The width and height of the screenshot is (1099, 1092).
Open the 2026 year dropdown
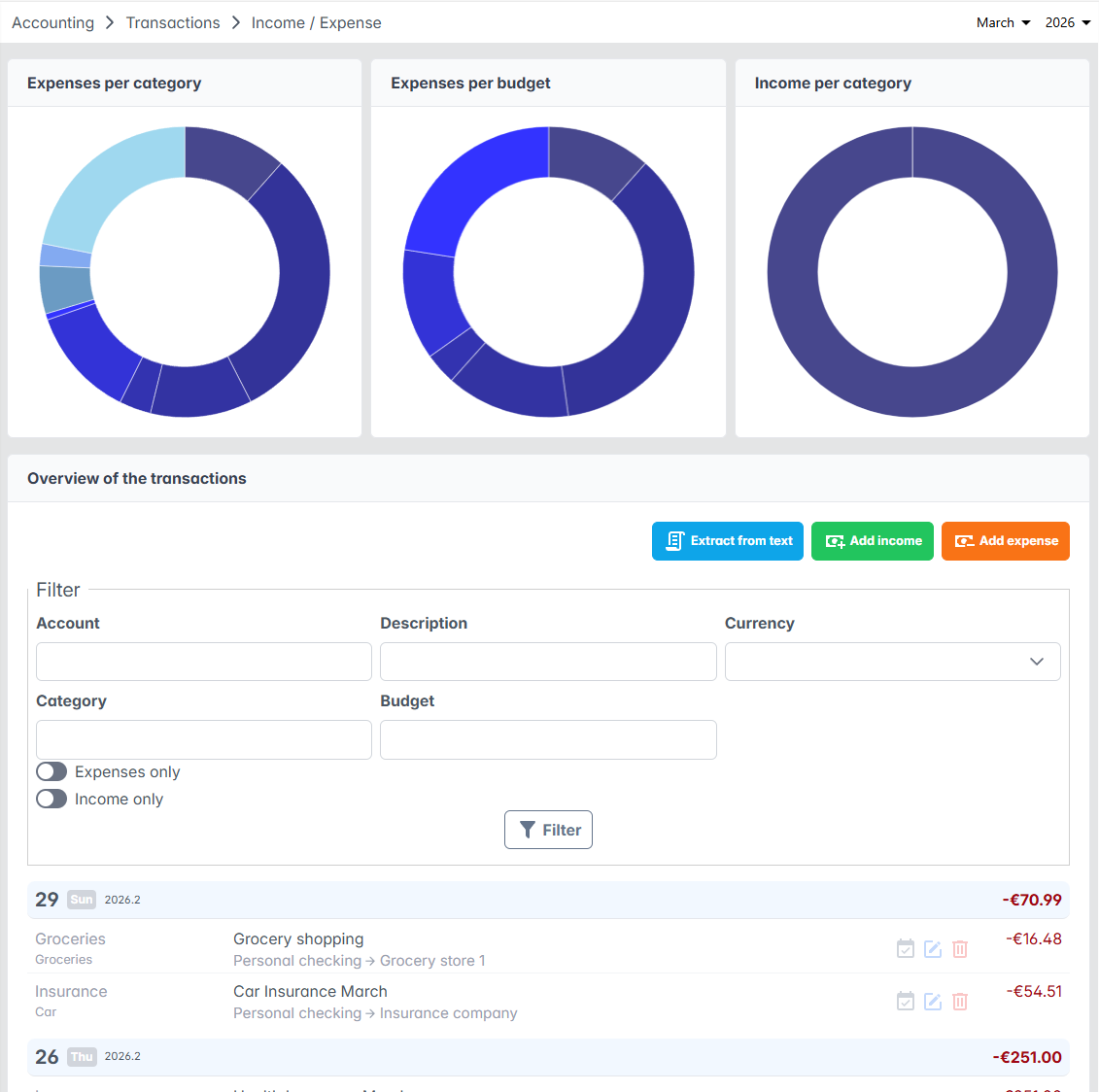1068,22
